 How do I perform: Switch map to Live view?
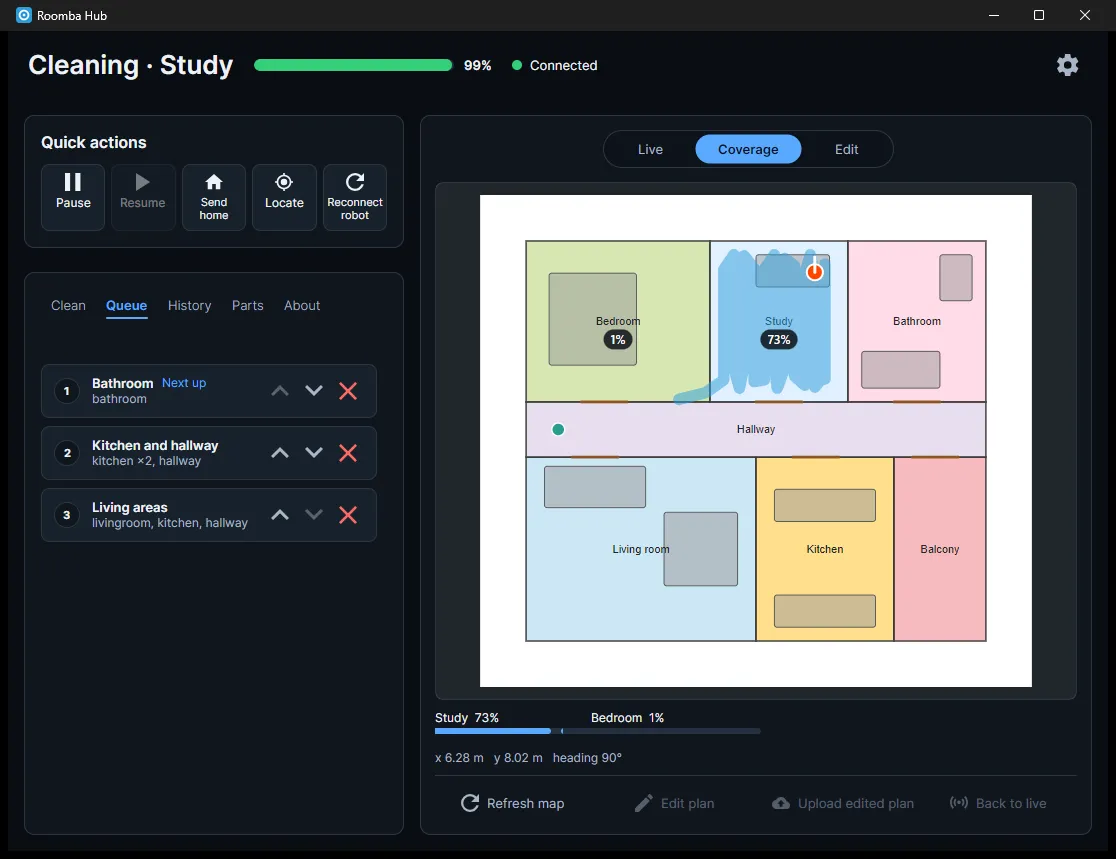[x=650, y=149]
